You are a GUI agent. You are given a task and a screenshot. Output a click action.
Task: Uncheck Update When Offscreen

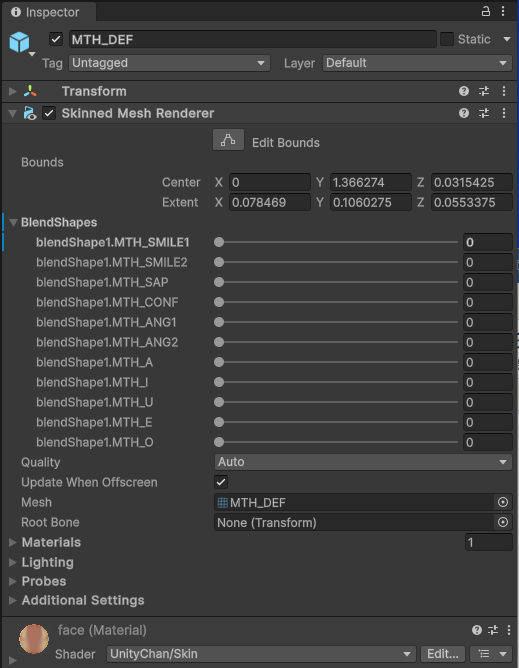(221, 482)
